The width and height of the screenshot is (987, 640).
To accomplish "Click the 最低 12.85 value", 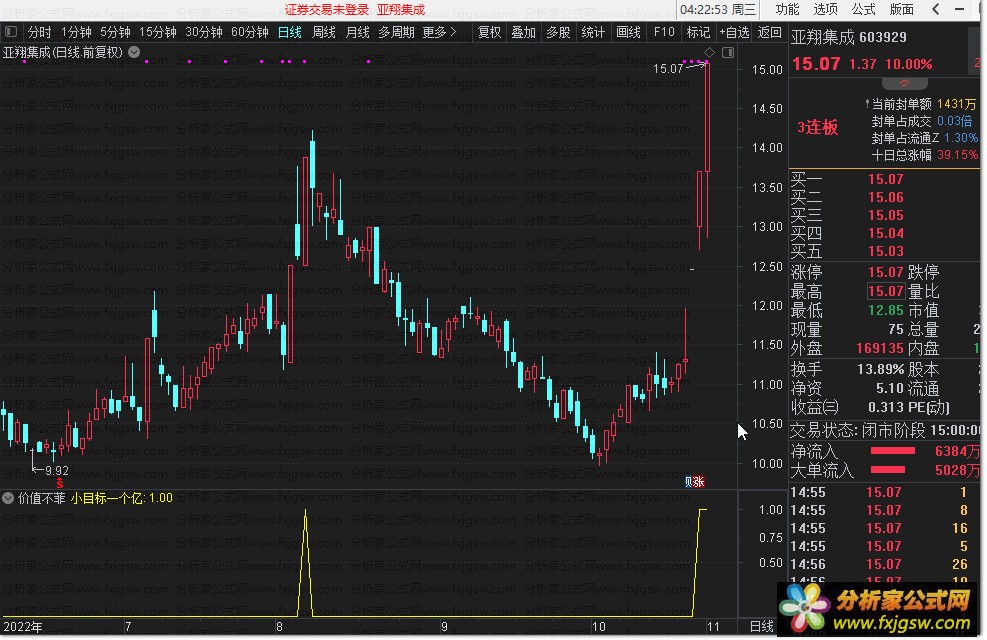I will 886,310.
